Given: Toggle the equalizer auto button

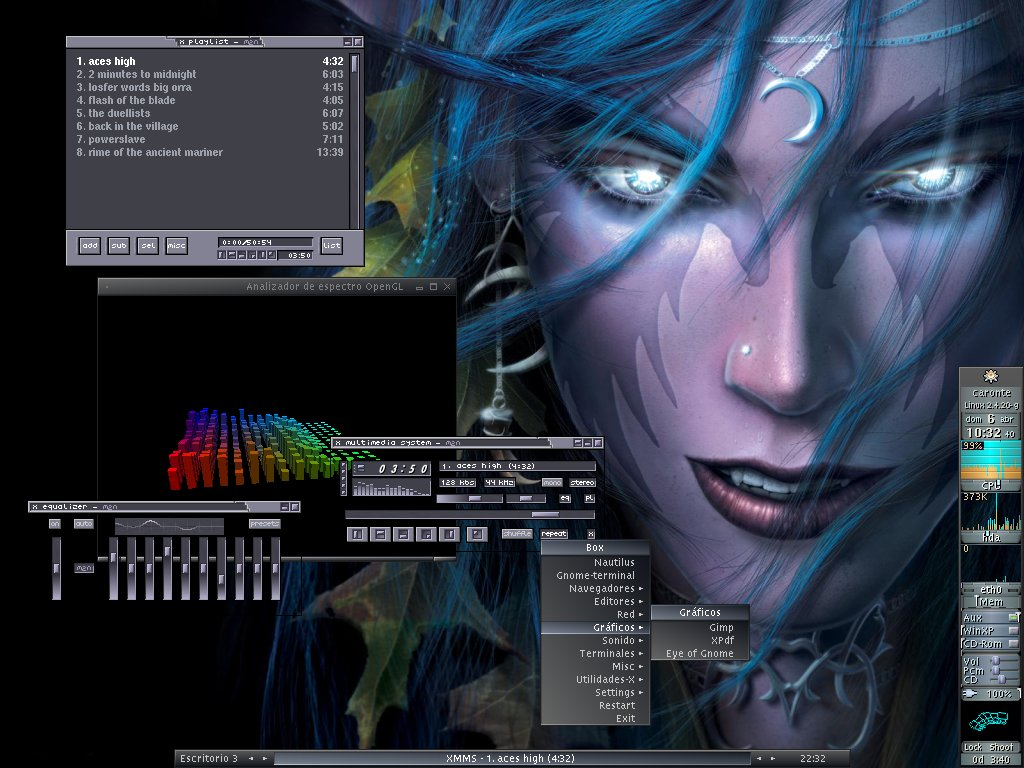Looking at the screenshot, I should (84, 524).
